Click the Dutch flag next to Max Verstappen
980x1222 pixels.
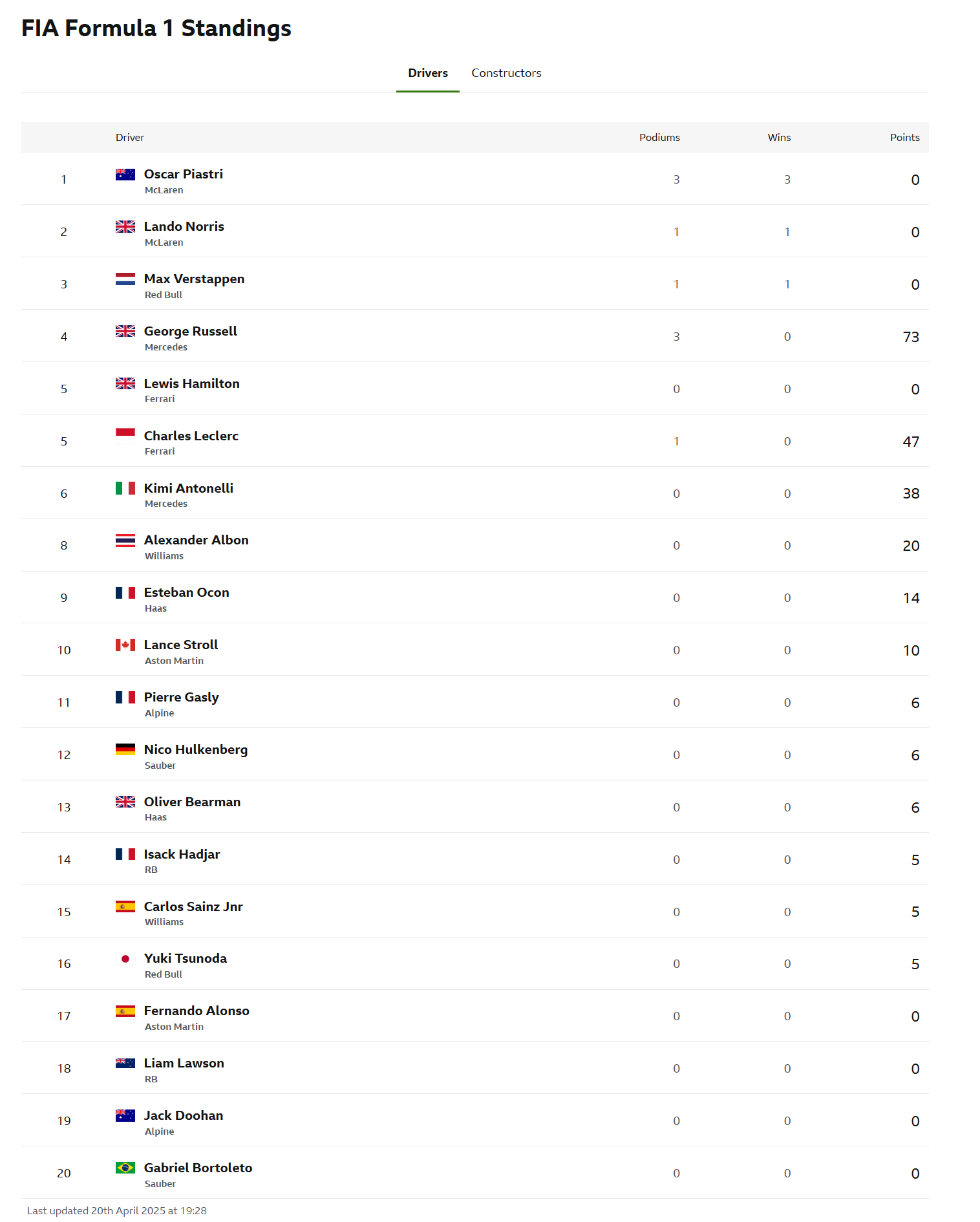tap(125, 279)
